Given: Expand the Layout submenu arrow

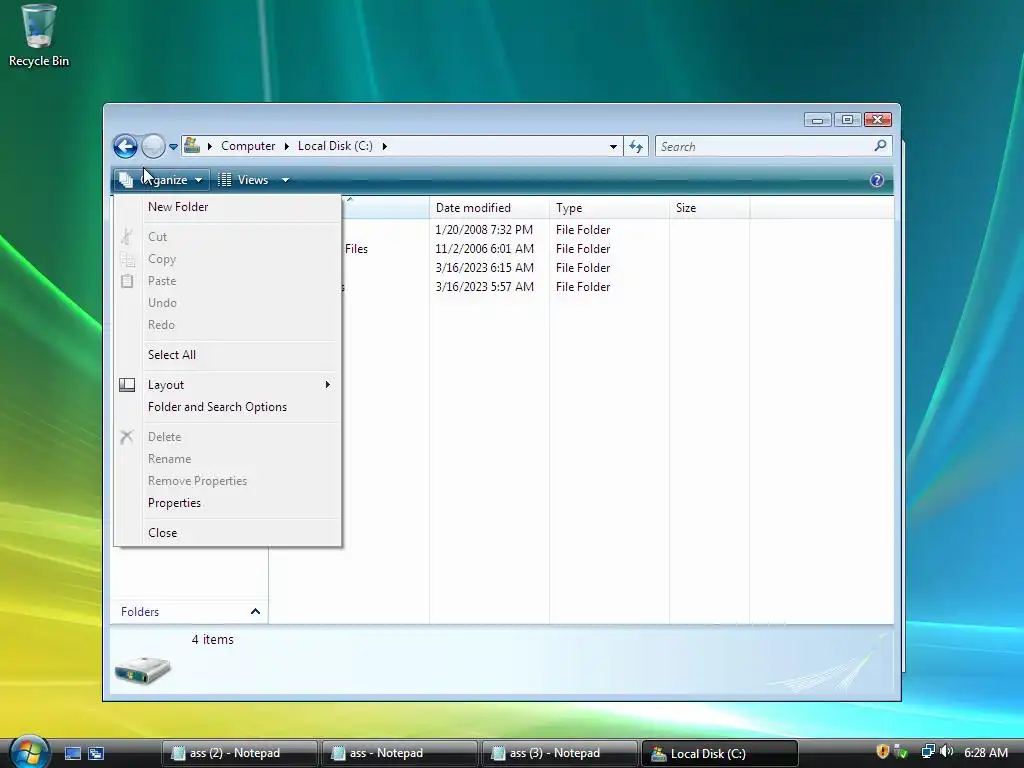Looking at the screenshot, I should pyautogui.click(x=328, y=385).
